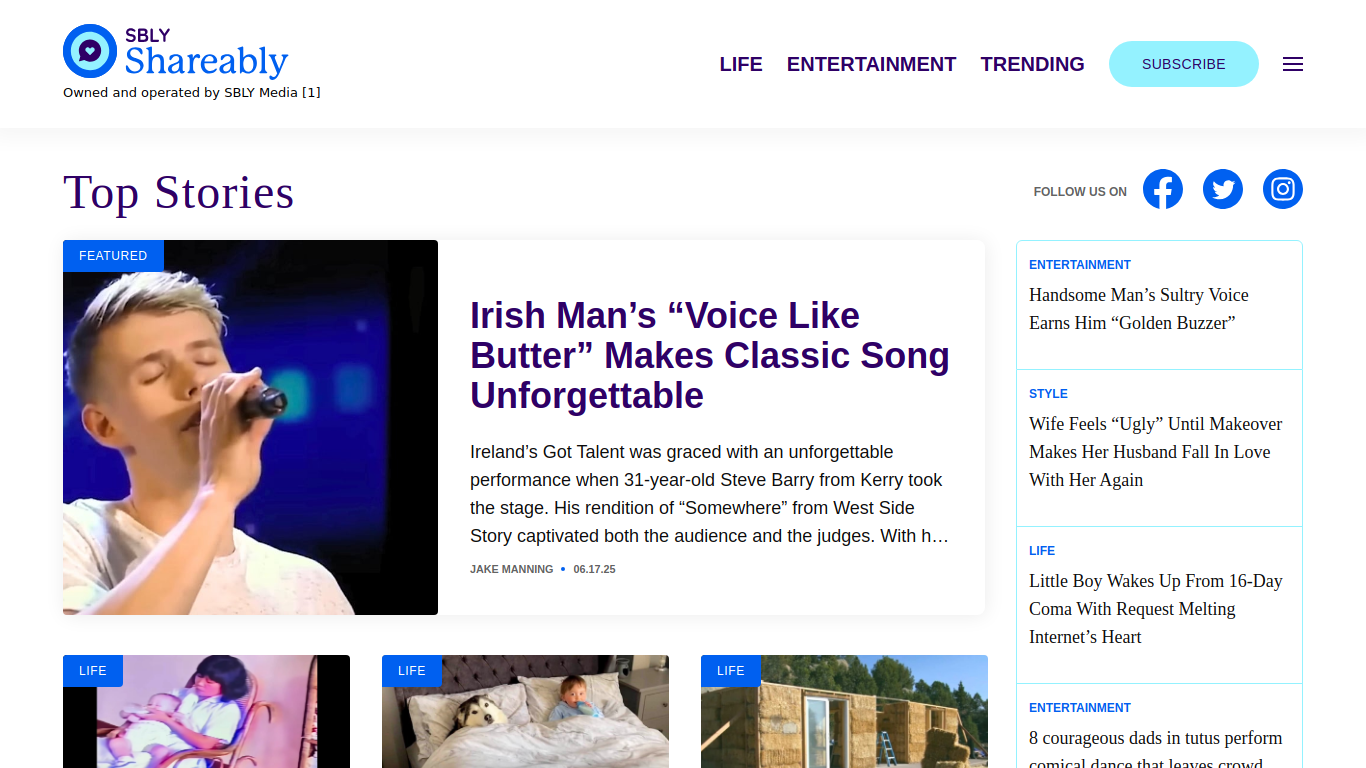Open Little Boy Wakes Up From Coma story
1366x768 pixels.
[1156, 609]
